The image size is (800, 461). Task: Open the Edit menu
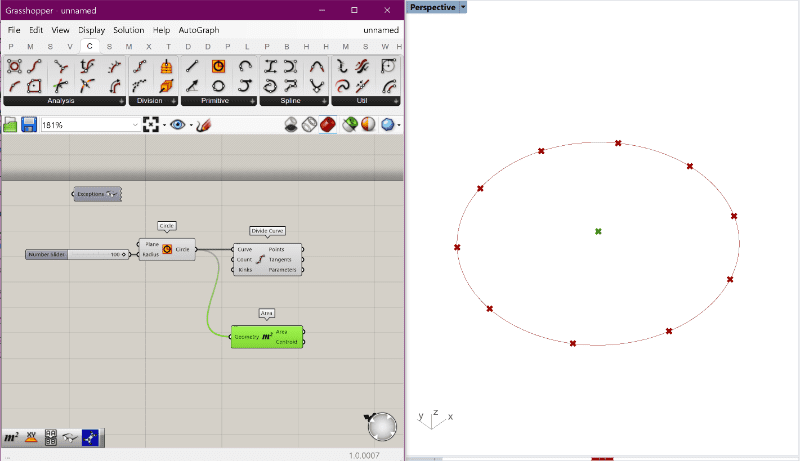pos(36,30)
